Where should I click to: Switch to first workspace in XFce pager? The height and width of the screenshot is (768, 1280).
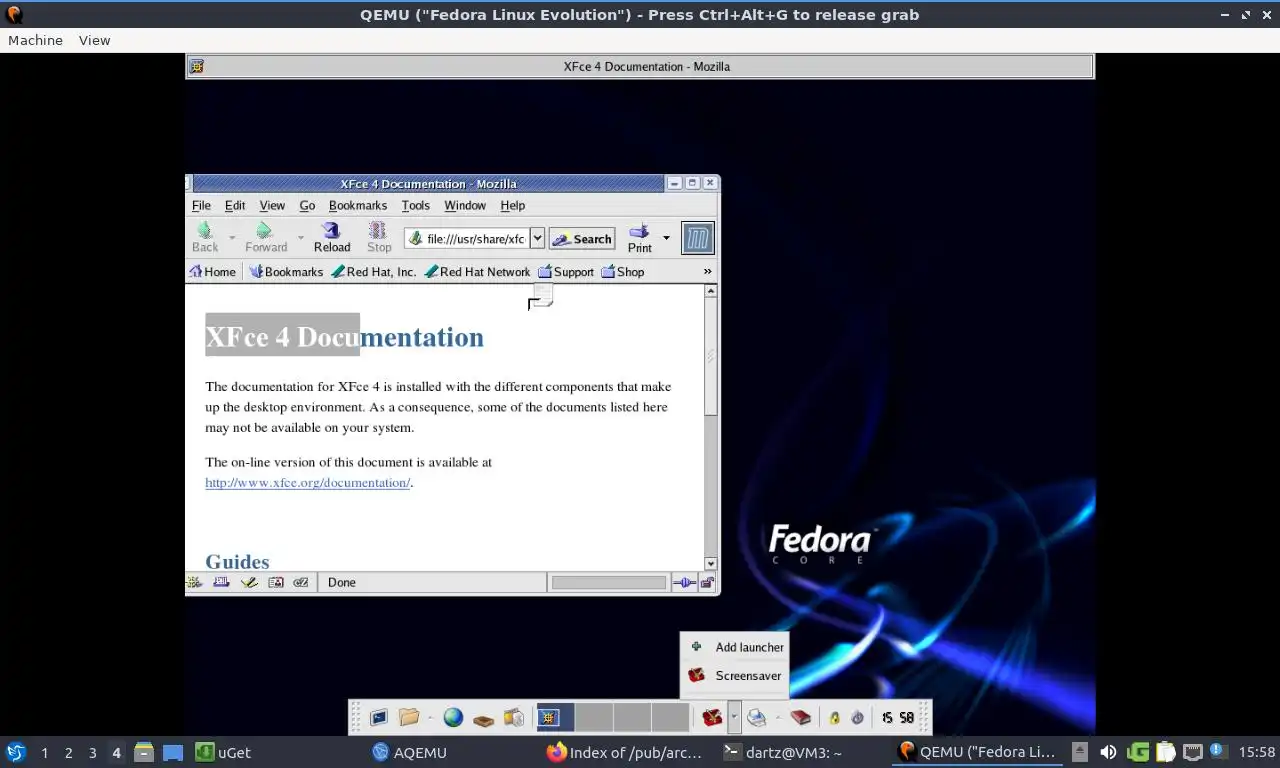pyautogui.click(x=555, y=717)
